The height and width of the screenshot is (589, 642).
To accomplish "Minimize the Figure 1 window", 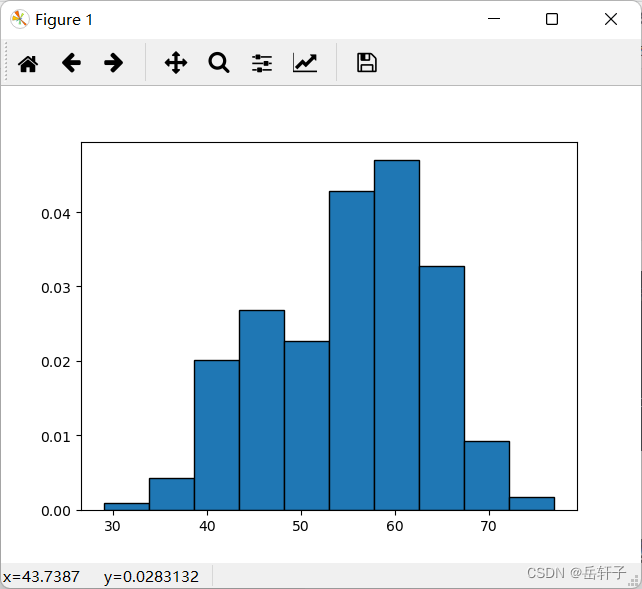I will pos(494,19).
